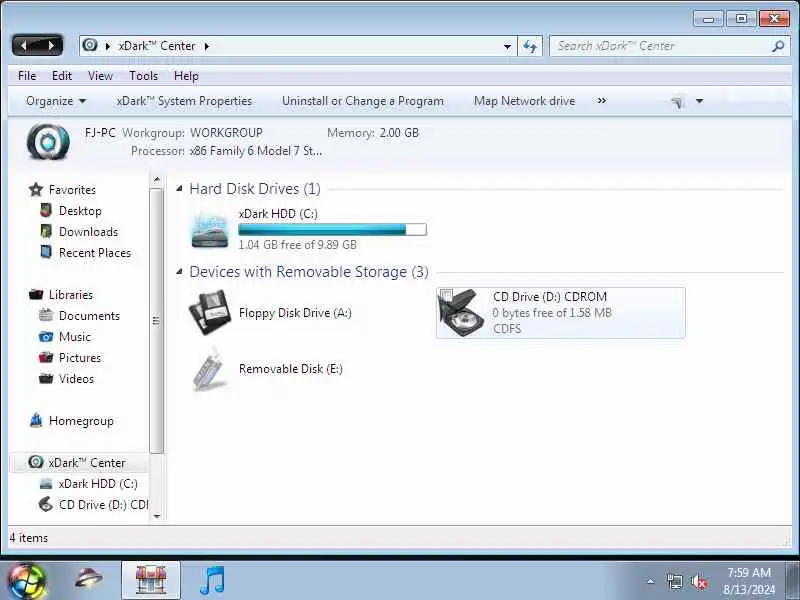Open Downloads in Favorites
Screen dimensions: 800x600
[x=88, y=232]
